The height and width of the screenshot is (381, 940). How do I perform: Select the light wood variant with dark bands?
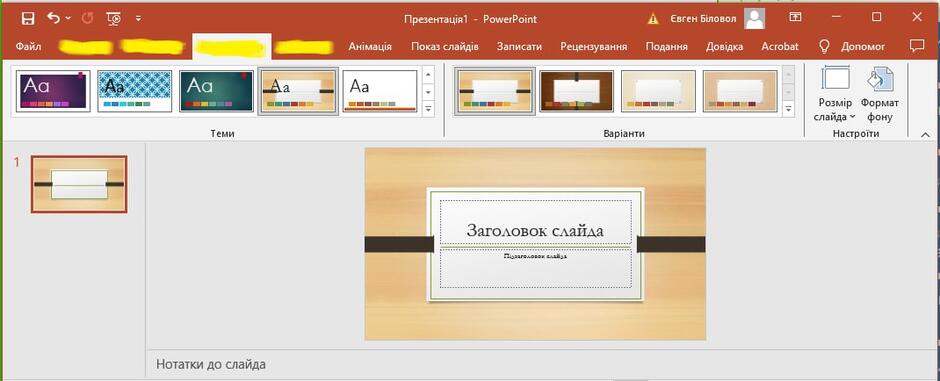coord(495,91)
